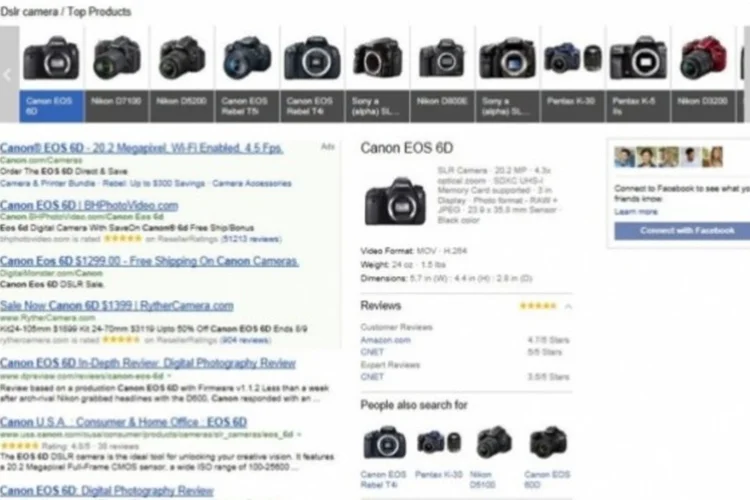Click the 'Connect with Facebook' button
The height and width of the screenshot is (500, 750).
tap(682, 231)
